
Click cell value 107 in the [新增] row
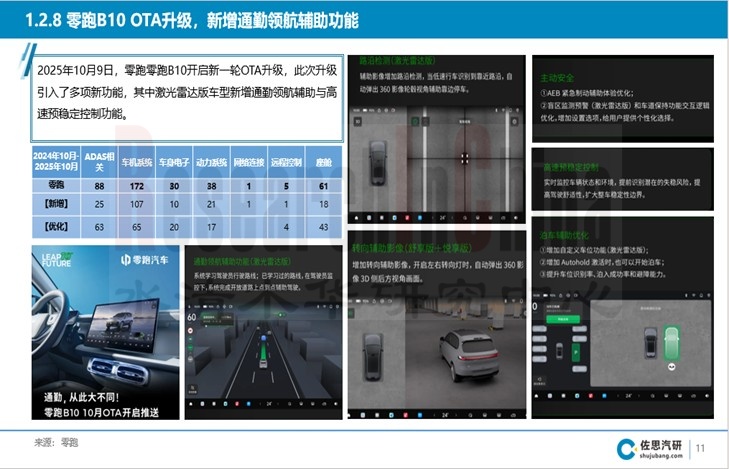[x=137, y=204]
